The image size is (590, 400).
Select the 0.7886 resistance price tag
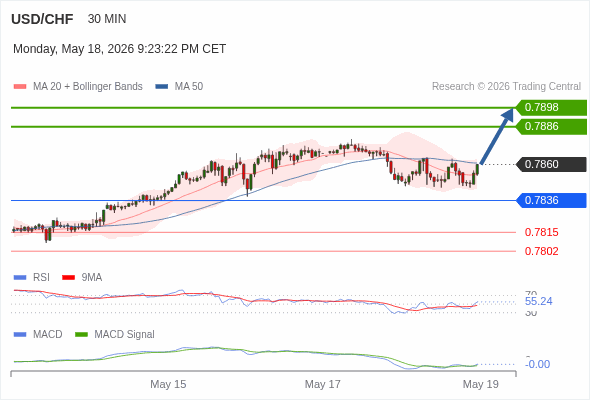coord(551,126)
